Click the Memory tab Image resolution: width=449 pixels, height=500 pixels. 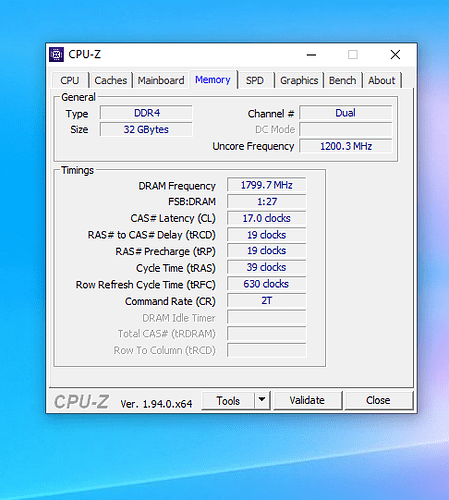click(x=213, y=80)
